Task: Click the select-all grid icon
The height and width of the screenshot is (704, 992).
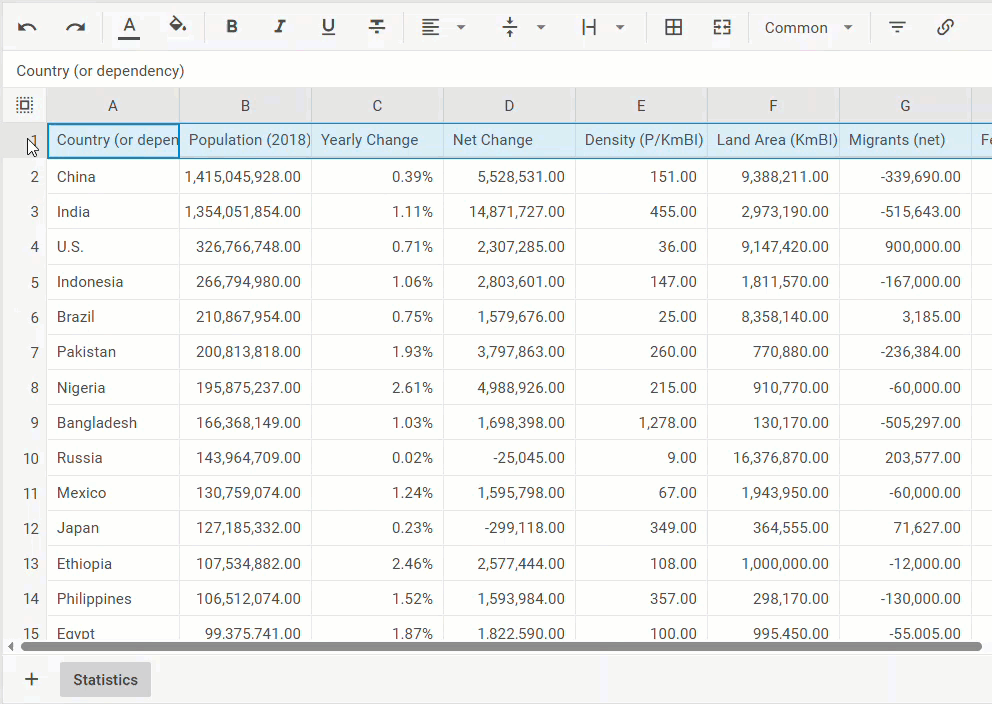Action: click(x=24, y=104)
